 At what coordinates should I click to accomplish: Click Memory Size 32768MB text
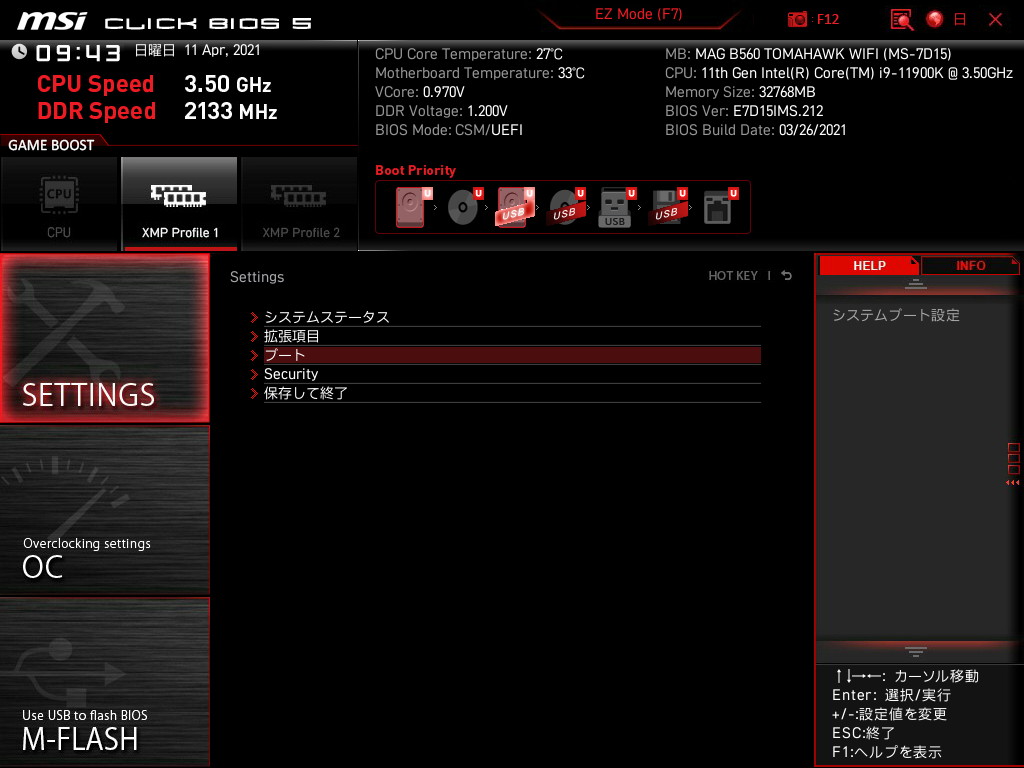pos(740,92)
